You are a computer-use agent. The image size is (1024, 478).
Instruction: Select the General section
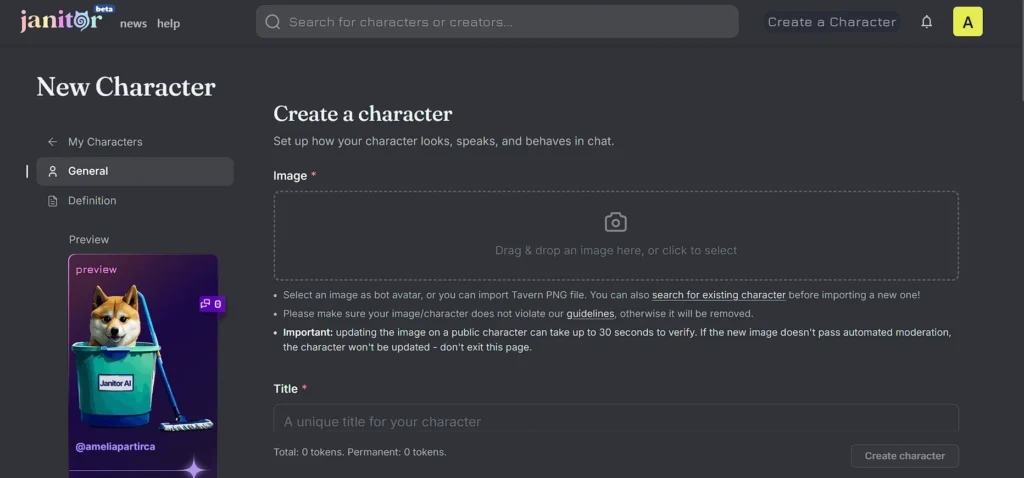[135, 171]
